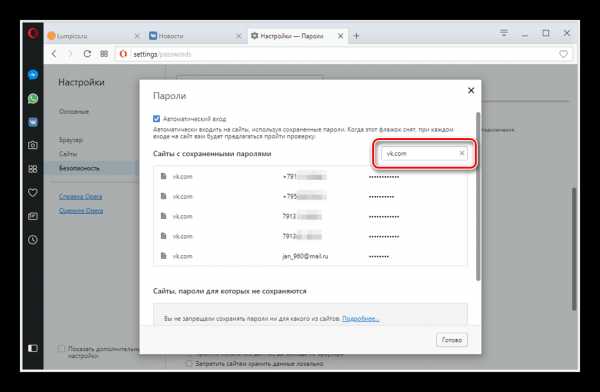This screenshot has height=392, width=600.
Task: Enable show advanced settings checkbox
Action: [x=61, y=349]
